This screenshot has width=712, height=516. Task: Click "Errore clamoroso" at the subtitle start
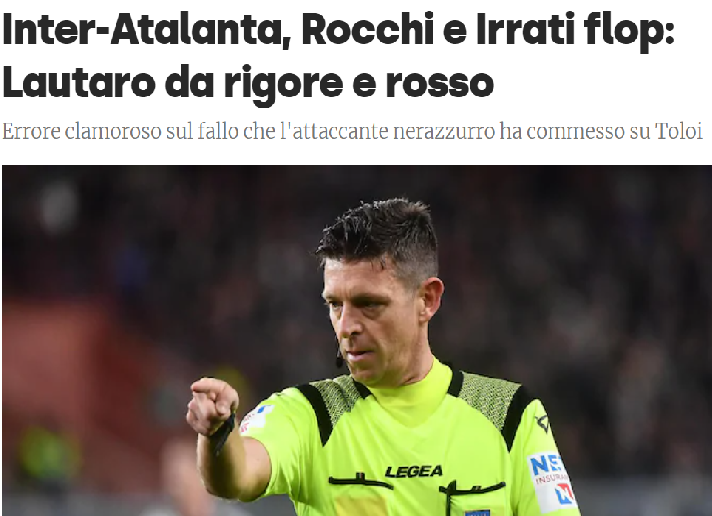pyautogui.click(x=82, y=132)
